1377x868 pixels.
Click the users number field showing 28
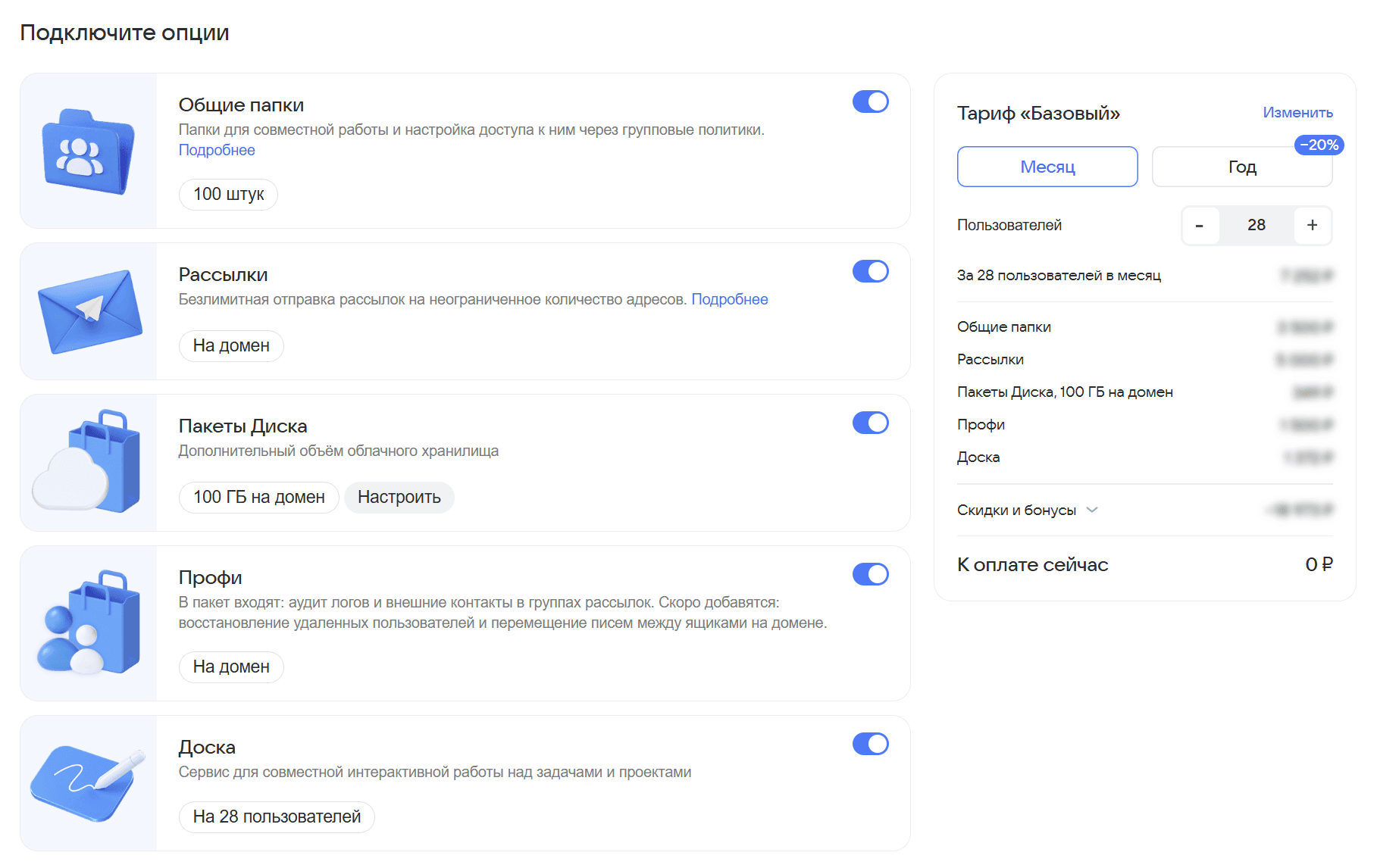click(1257, 226)
